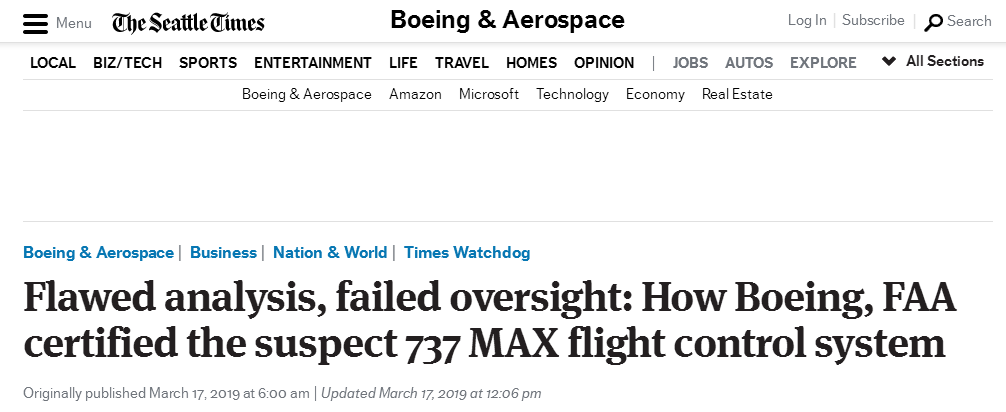
Task: Click the Boeing & Aerospace page title
Action: tap(507, 20)
